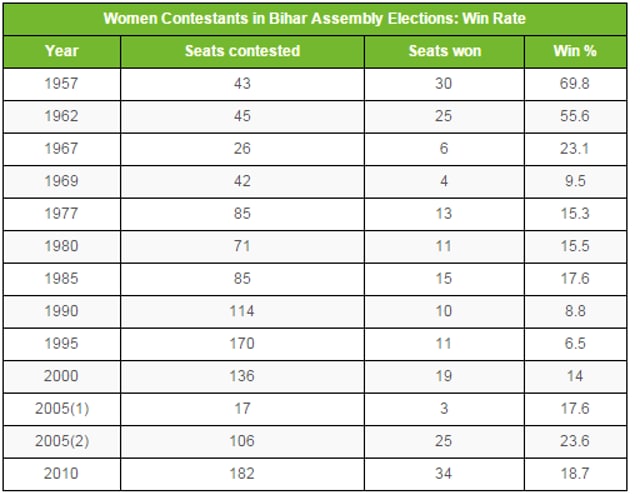Click the 2005(1) year cell
Screen dimensions: 640x495
pos(62,408)
